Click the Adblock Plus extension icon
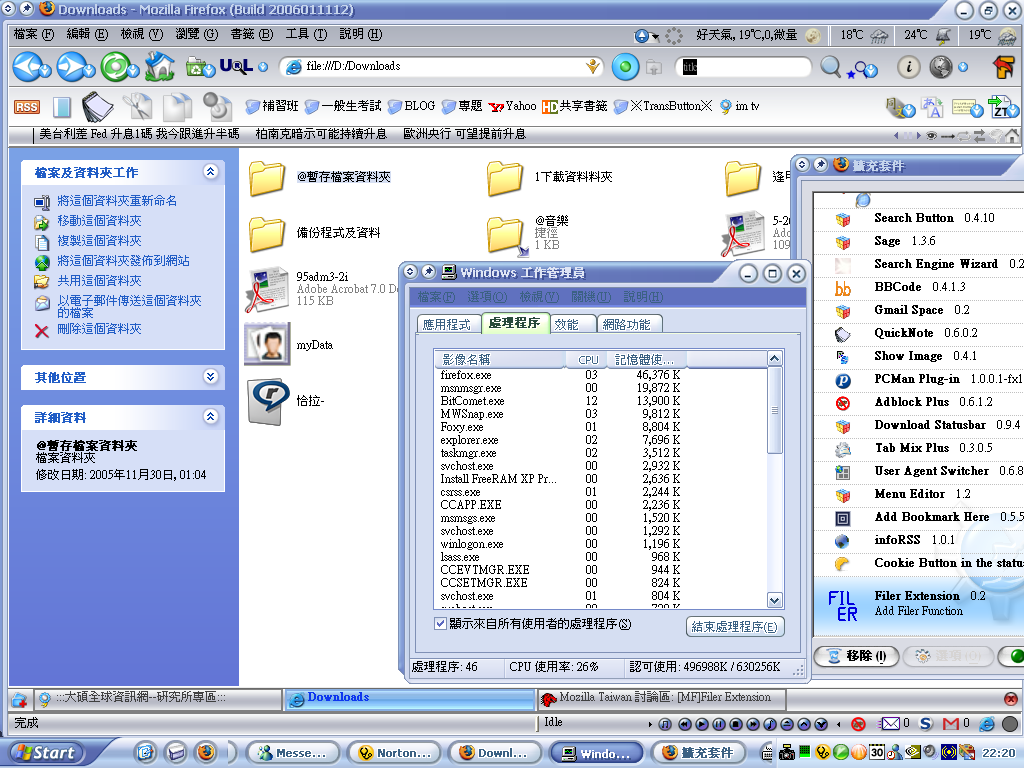Viewport: 1024px width, 768px height. pyautogui.click(x=842, y=402)
